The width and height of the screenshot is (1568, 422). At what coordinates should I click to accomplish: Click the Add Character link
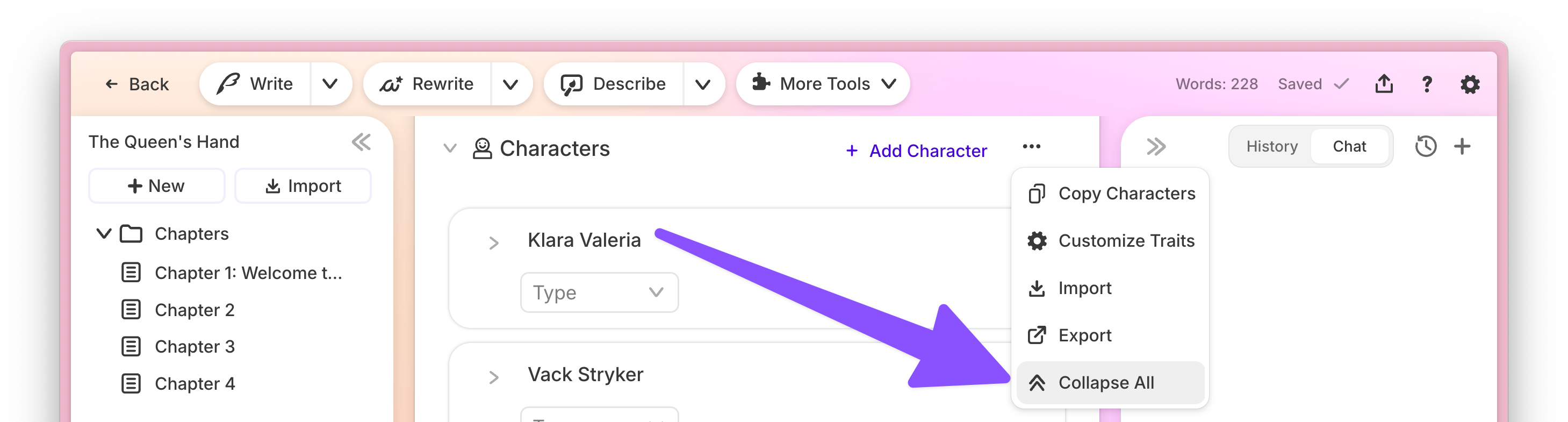[916, 151]
